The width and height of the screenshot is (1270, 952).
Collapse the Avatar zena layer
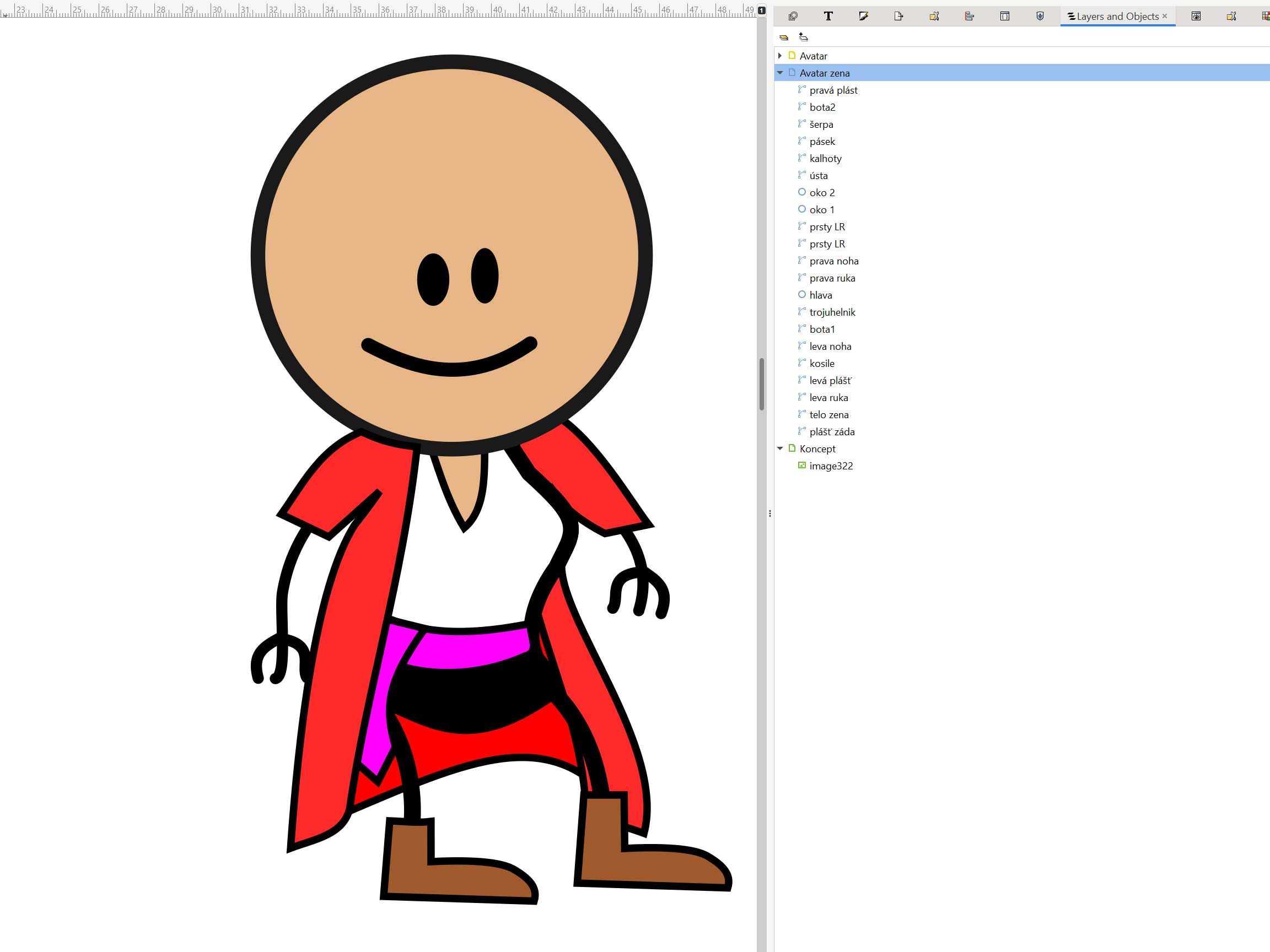point(779,73)
